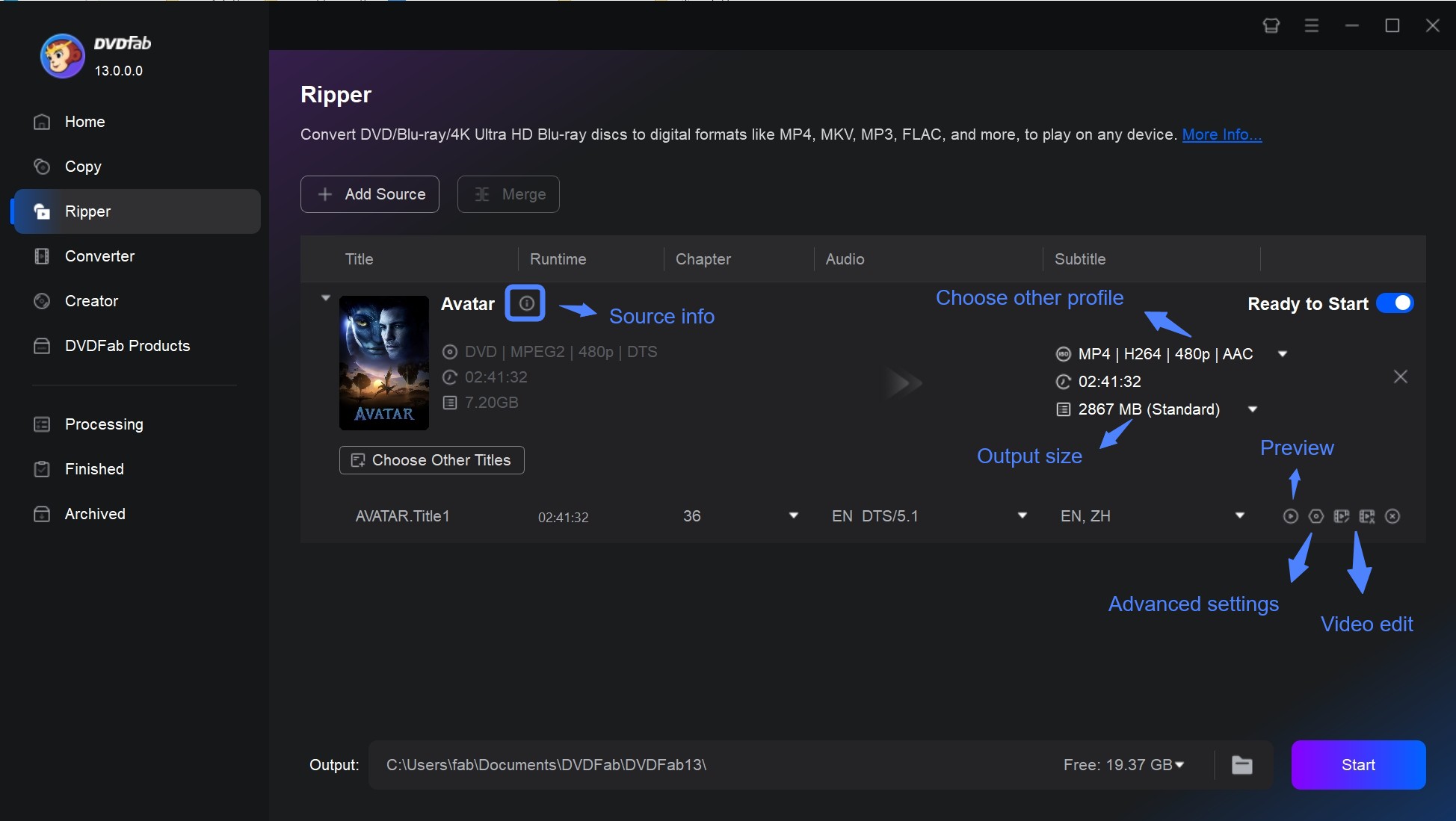
Task: Click the Source info icon for Avatar
Action: coord(525,302)
